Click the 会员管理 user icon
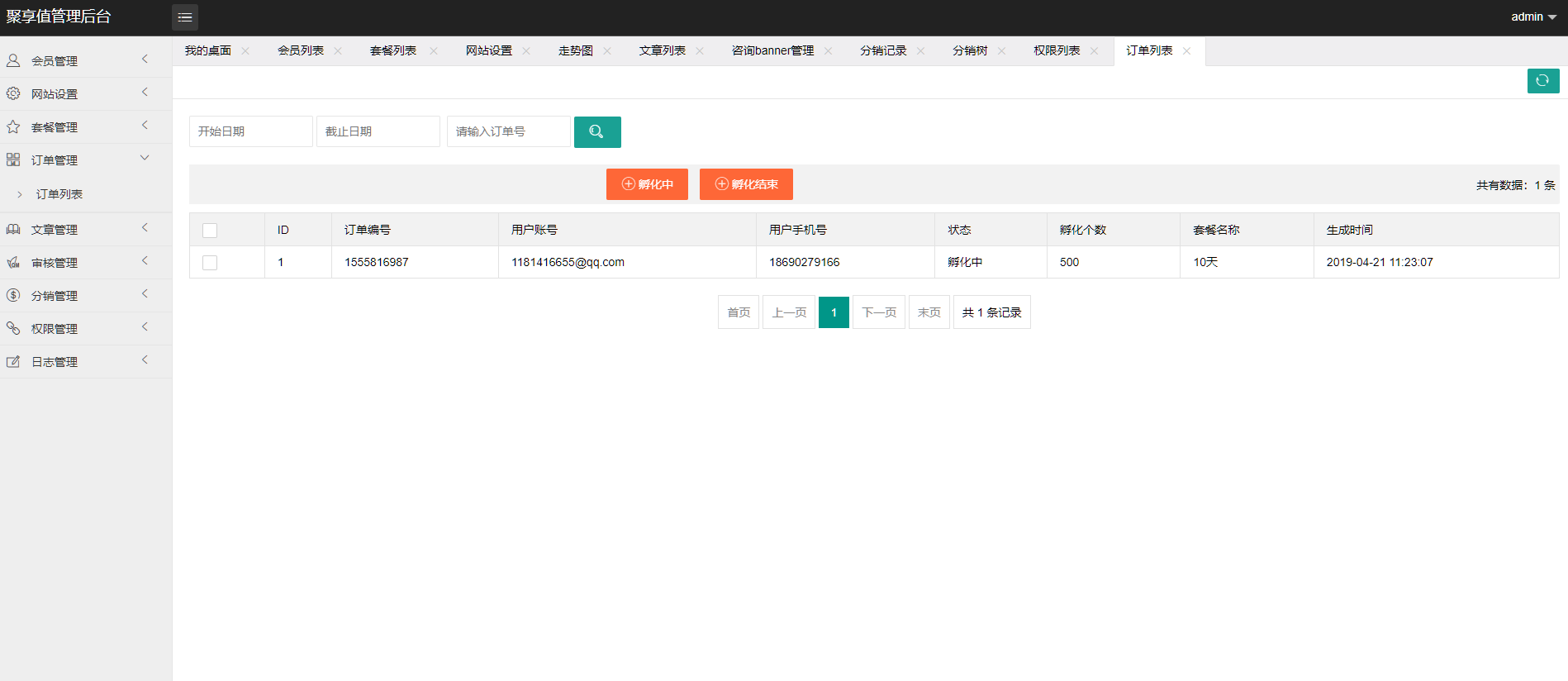Image resolution: width=1568 pixels, height=681 pixels. pyautogui.click(x=13, y=60)
